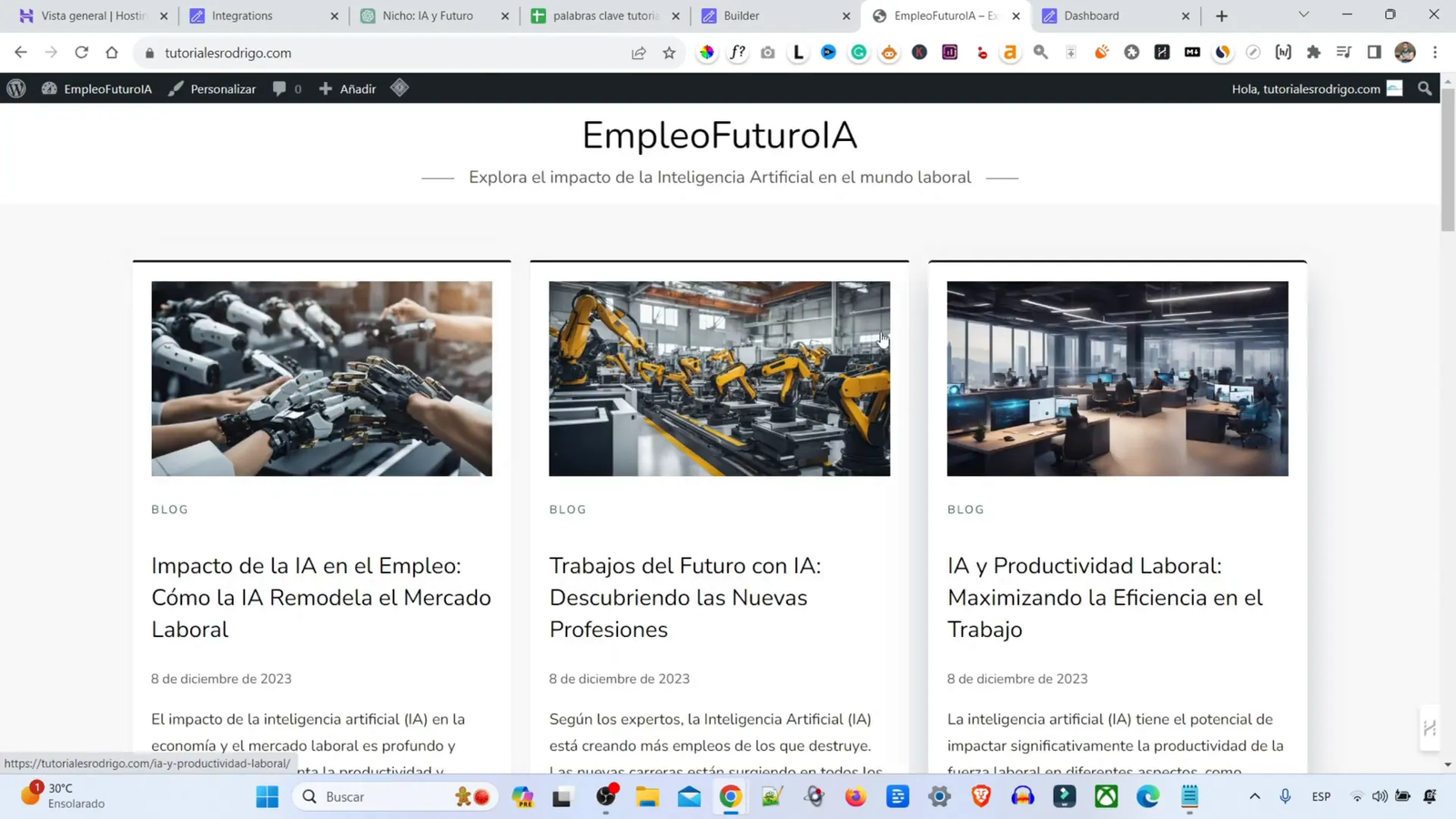Click the Añadir menu item

[x=347, y=88]
